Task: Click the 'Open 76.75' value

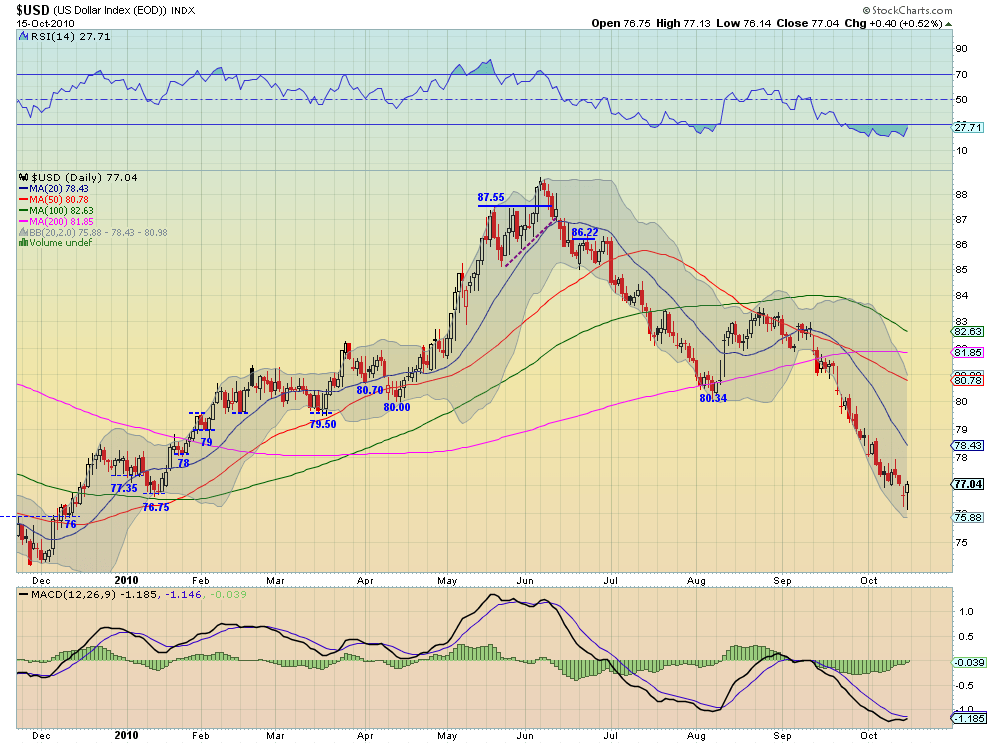Action: click(621, 23)
